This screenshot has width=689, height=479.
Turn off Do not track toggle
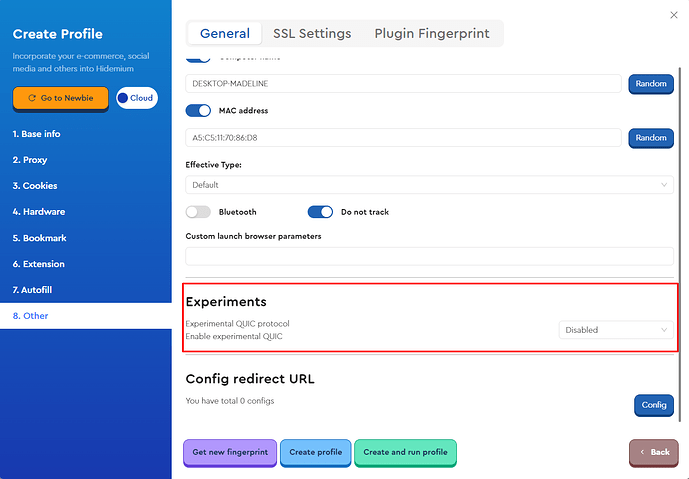pos(320,212)
